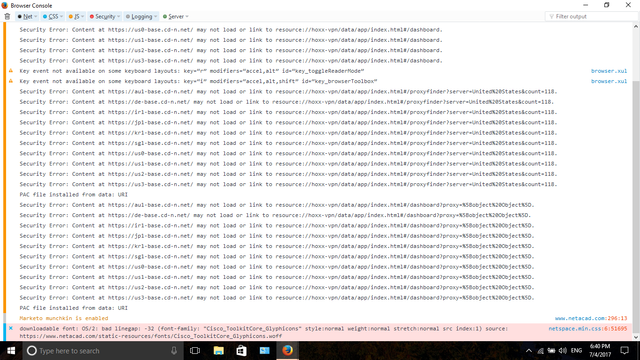Click the Firefox logo in the title bar
Image resolution: width=640 pixels, height=360 pixels.
tap(4, 5)
